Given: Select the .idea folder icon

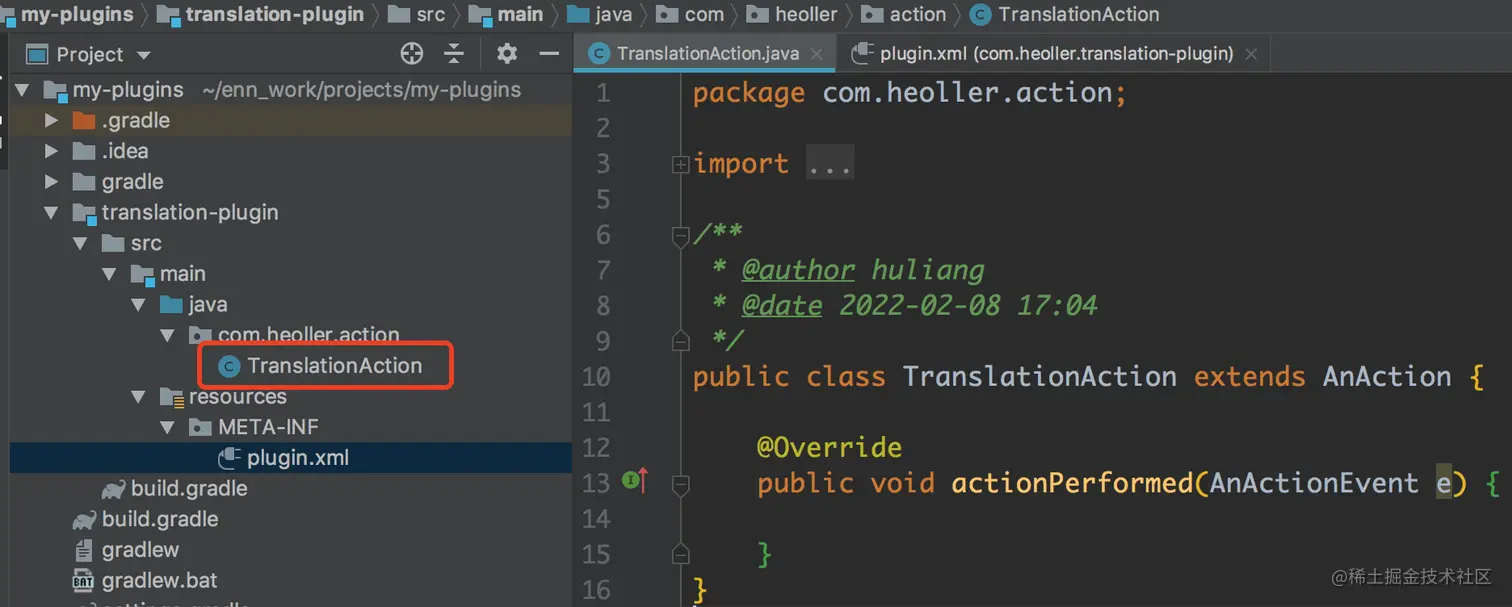Looking at the screenshot, I should click(84, 152).
